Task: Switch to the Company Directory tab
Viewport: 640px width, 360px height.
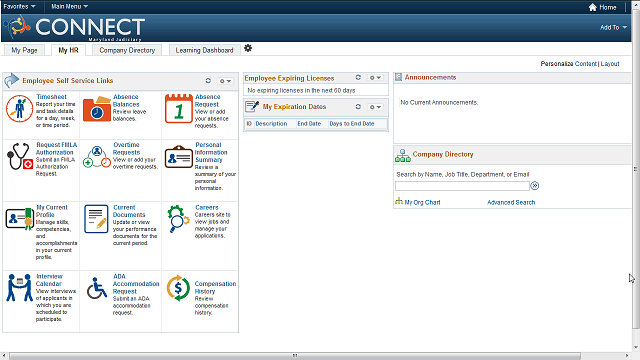Action: [x=127, y=50]
